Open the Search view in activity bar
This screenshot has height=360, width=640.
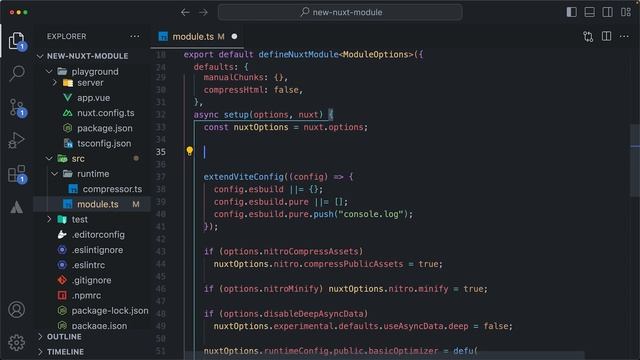tap(17, 74)
